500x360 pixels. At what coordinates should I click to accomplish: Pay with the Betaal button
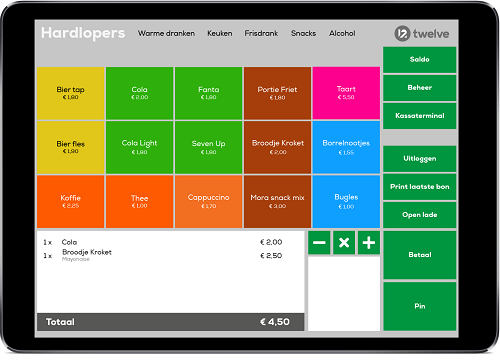pyautogui.click(x=420, y=255)
